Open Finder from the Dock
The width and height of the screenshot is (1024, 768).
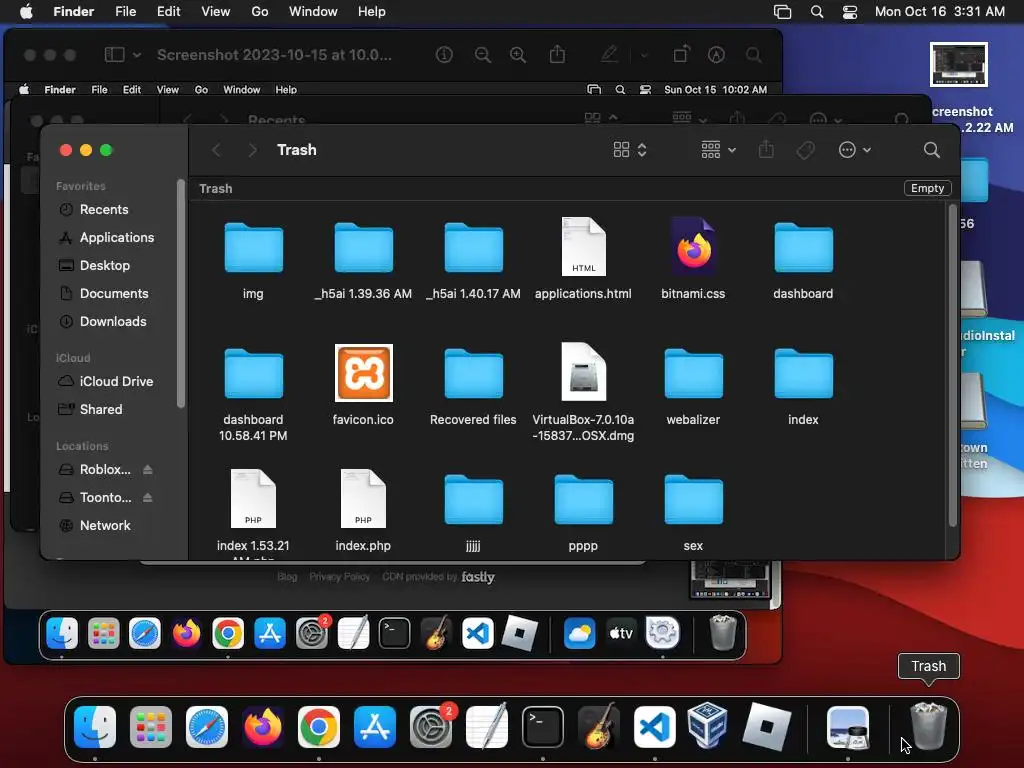coord(95,727)
